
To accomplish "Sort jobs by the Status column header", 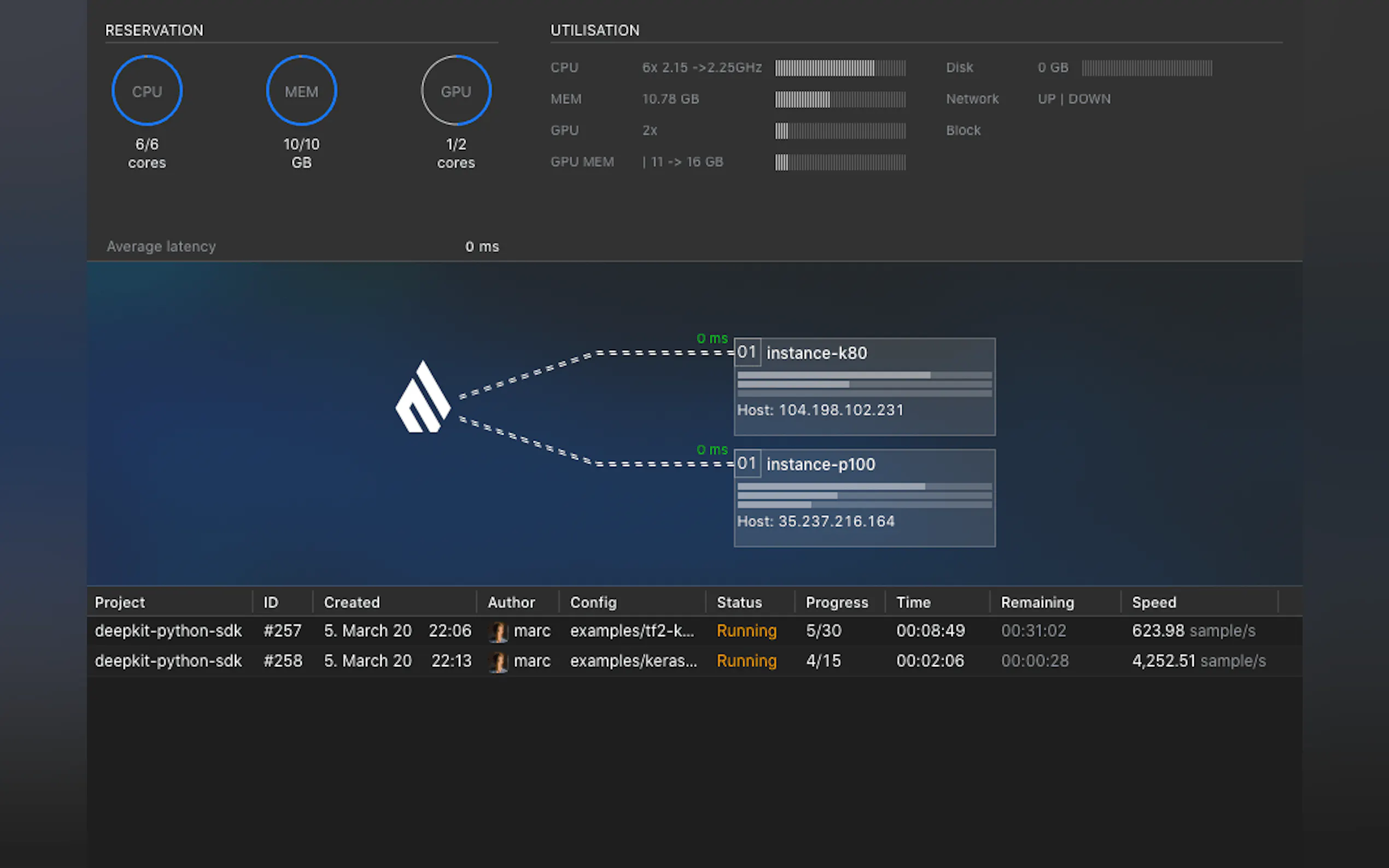I will point(739,602).
